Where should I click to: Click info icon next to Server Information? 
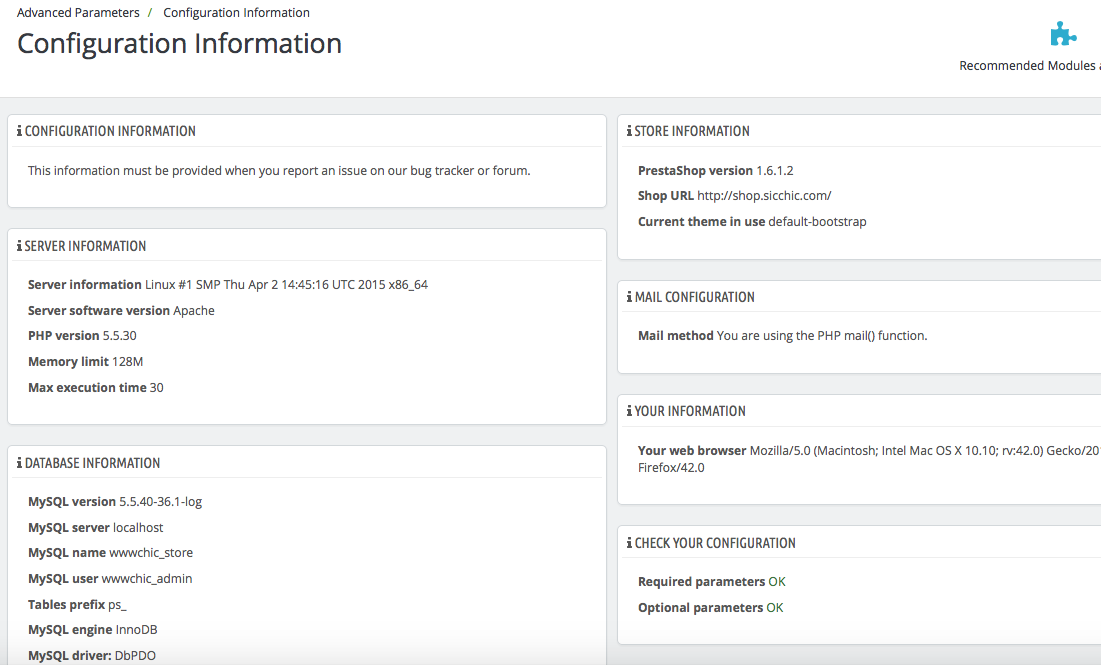[19, 246]
